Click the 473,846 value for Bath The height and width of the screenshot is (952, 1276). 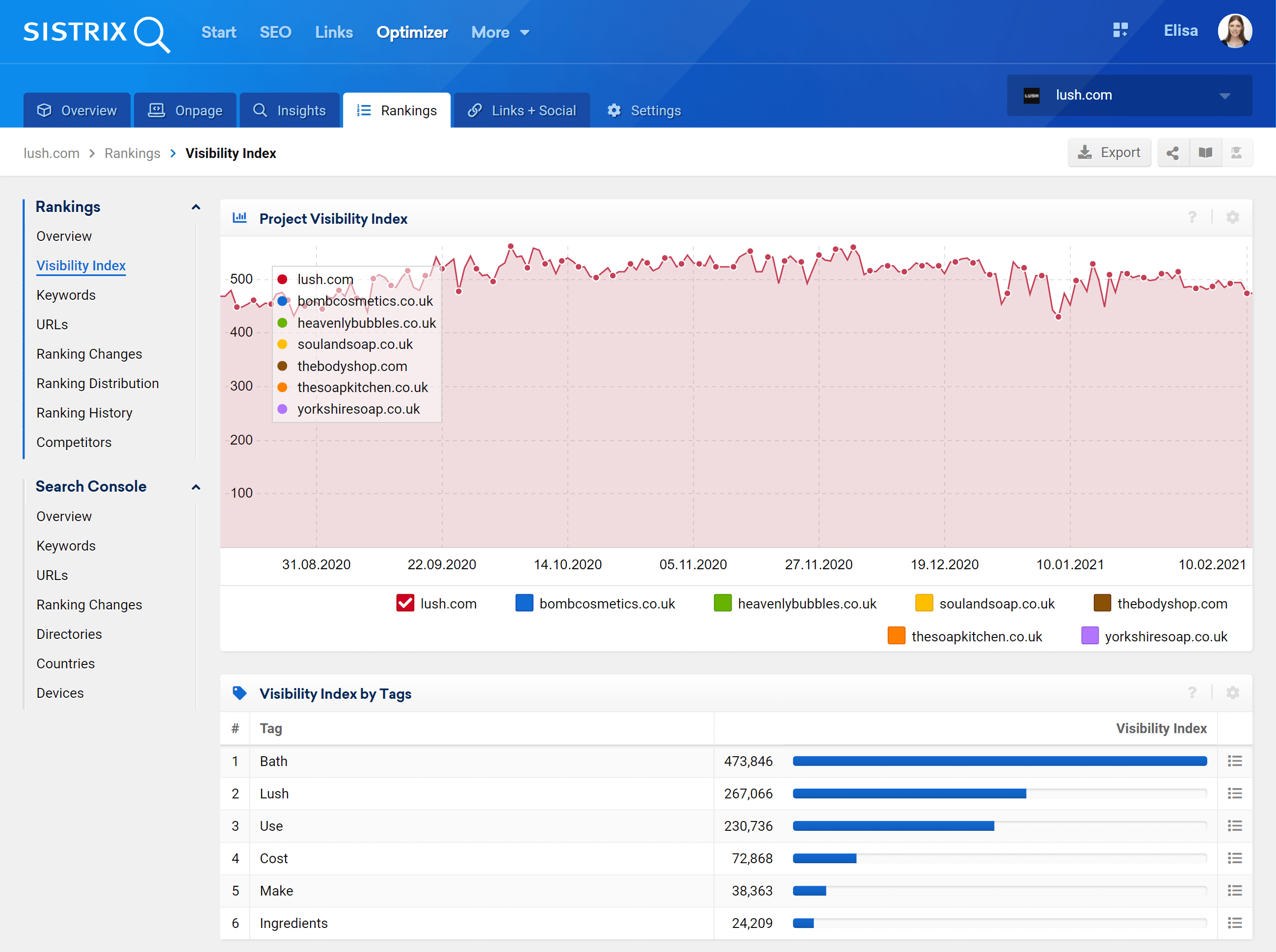tap(748, 761)
